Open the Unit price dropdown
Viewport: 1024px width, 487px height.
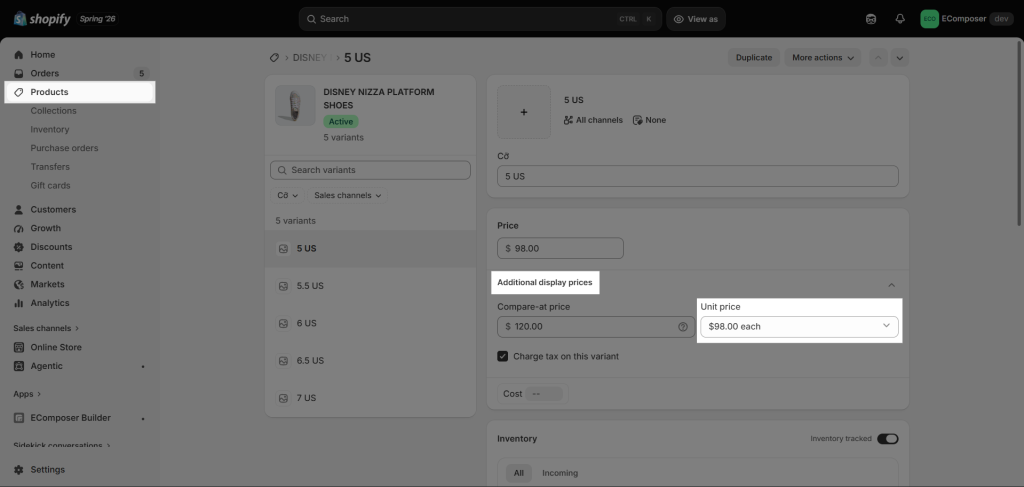coord(799,326)
